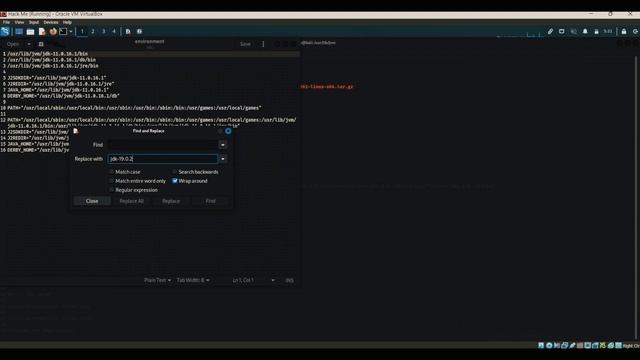This screenshot has height=360, width=640.
Task: Click the paperclip clipboard icon in the panel
Action: click(550, 31)
